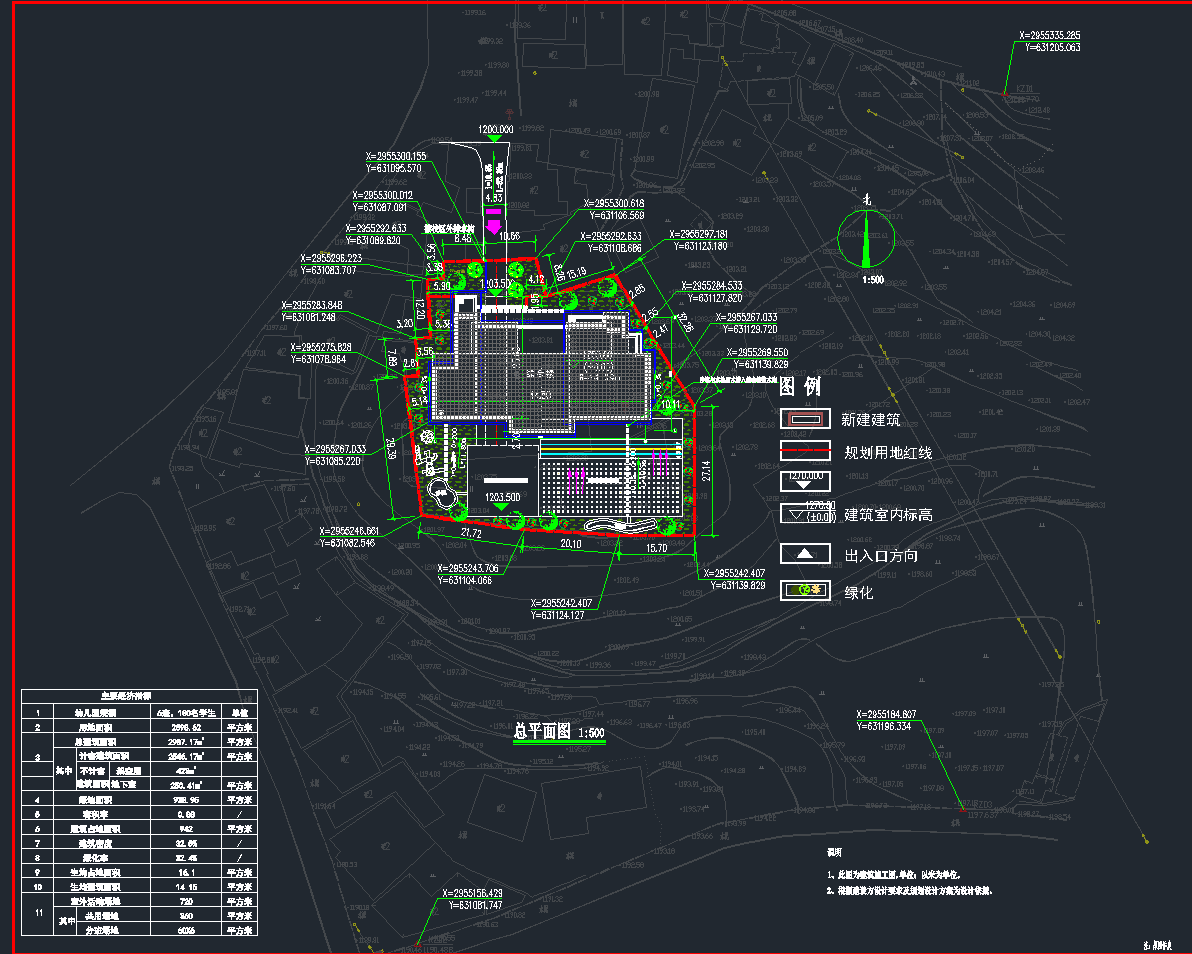Click the 总平面图 1:500 drawing title

point(559,732)
